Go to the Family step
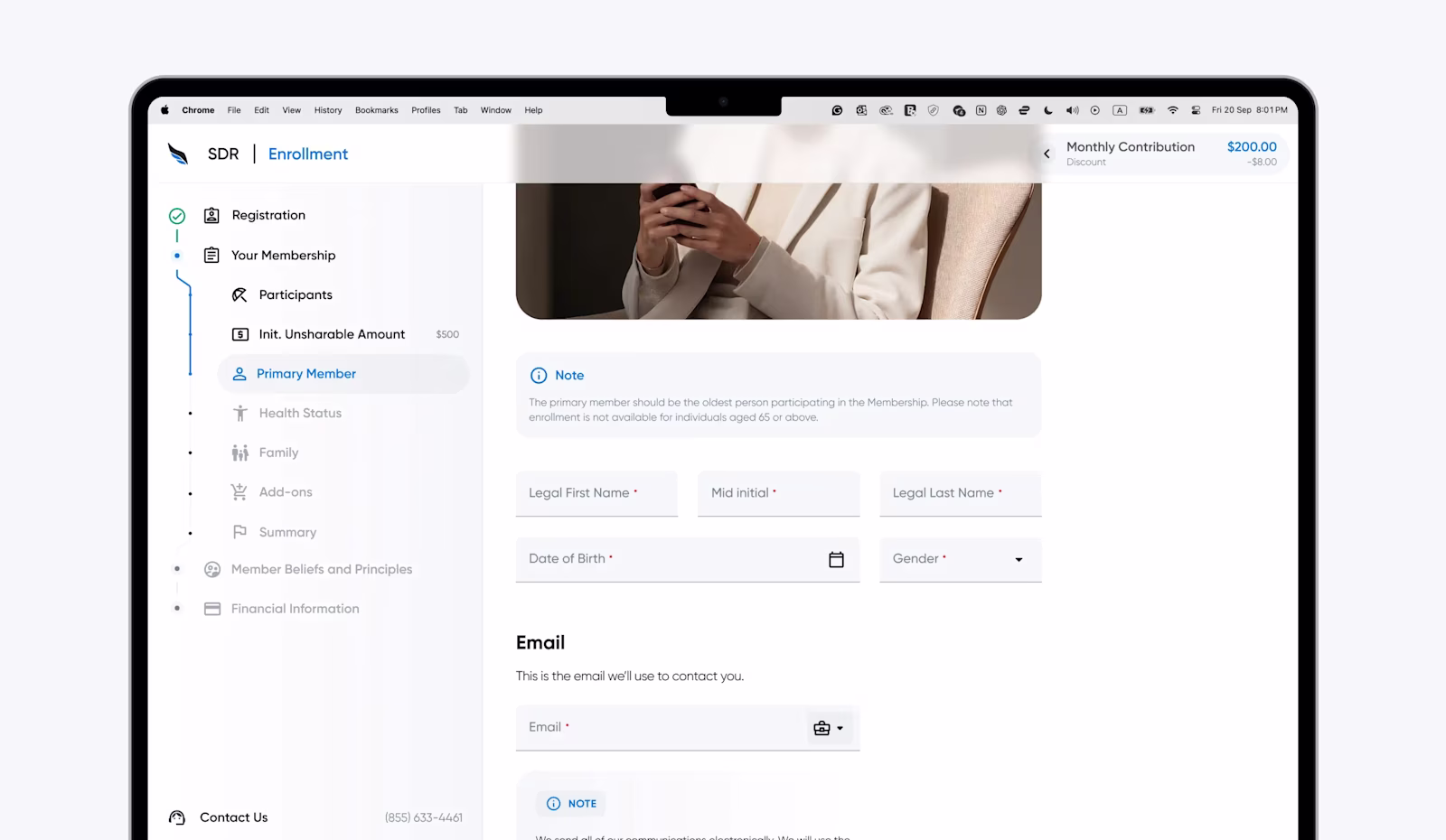Viewport: 1446px width, 840px height. 278,453
